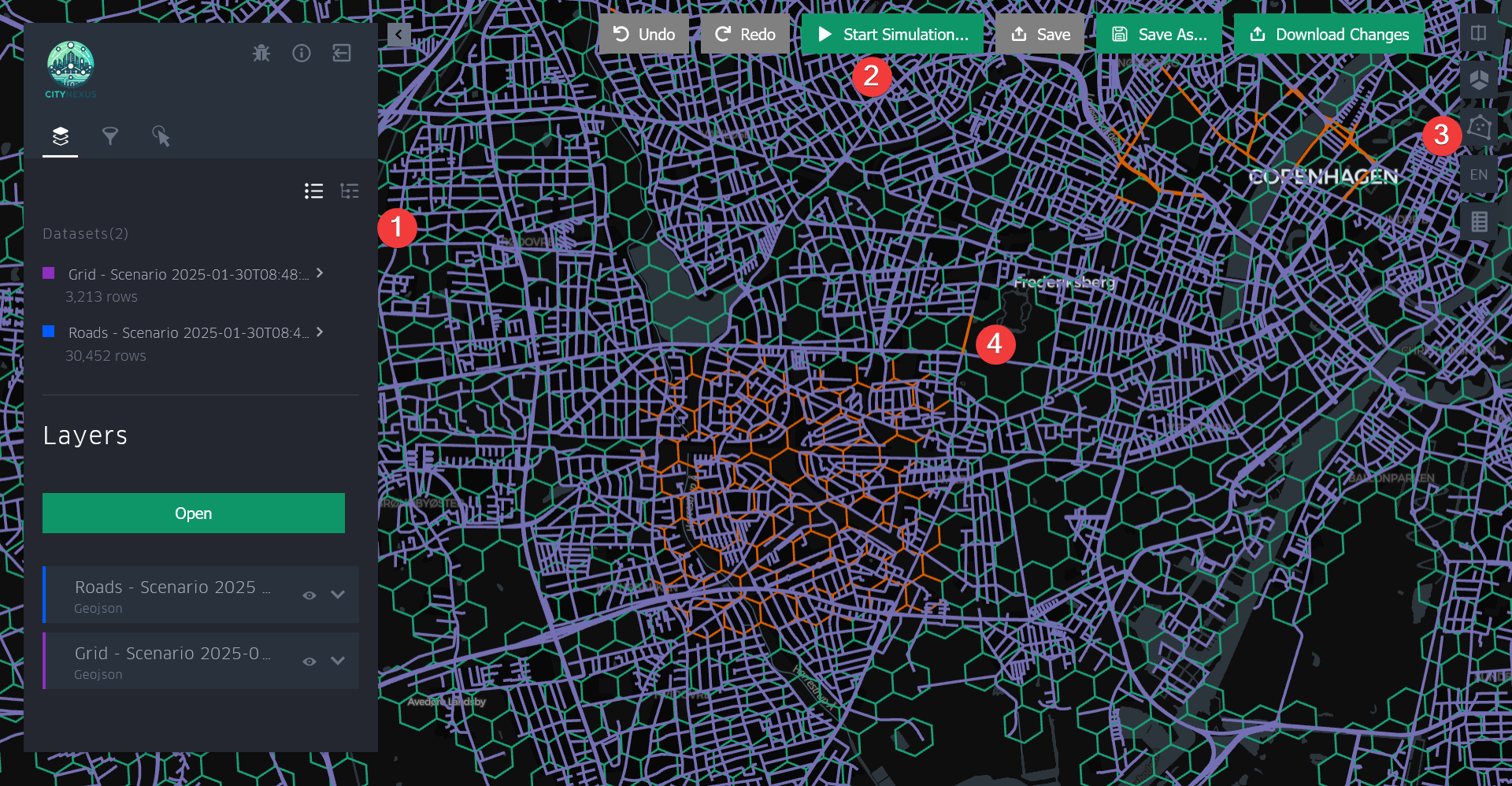Click the blue Roads dataset color swatch
The width and height of the screenshot is (1512, 786).
coord(49,332)
